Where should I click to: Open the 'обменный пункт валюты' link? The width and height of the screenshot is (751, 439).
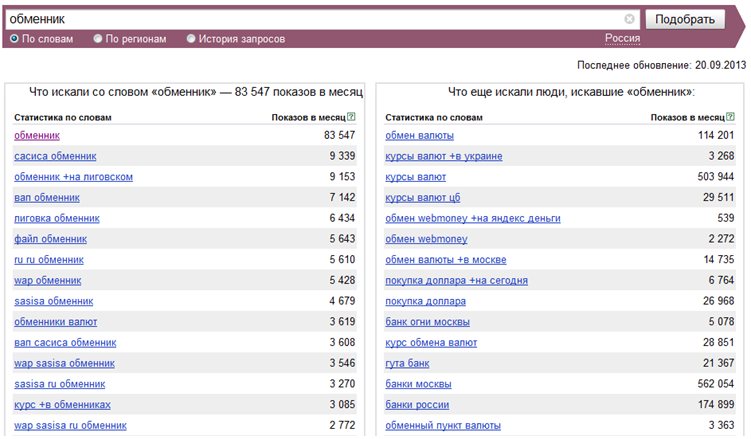click(x=443, y=425)
